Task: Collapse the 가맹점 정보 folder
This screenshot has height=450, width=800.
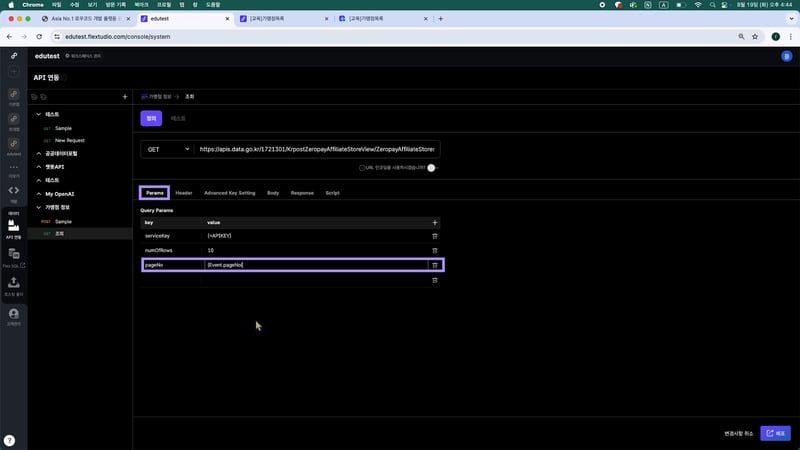Action: click(x=38, y=207)
